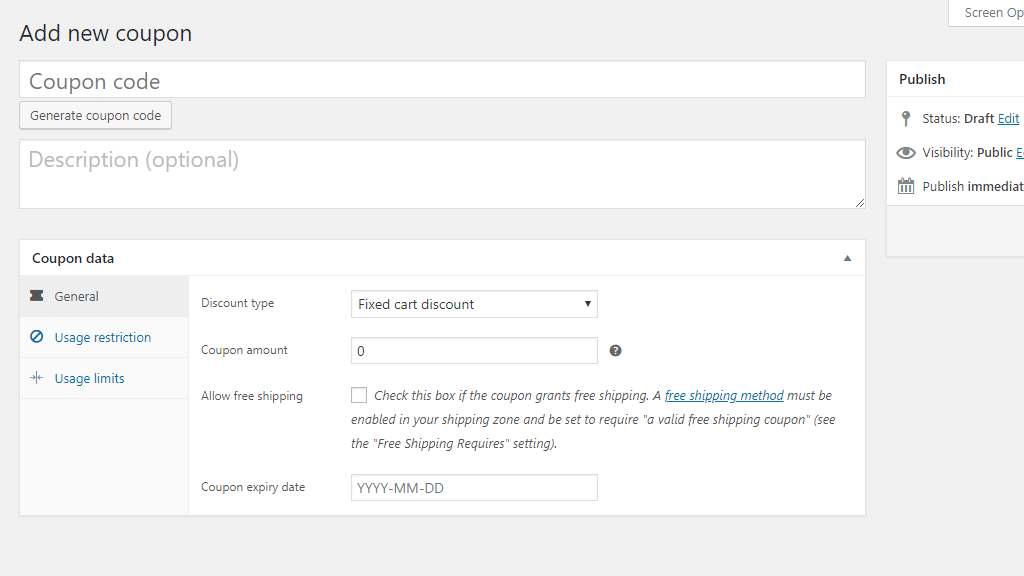Click the Status key icon
The width and height of the screenshot is (1024, 576).
tap(905, 118)
